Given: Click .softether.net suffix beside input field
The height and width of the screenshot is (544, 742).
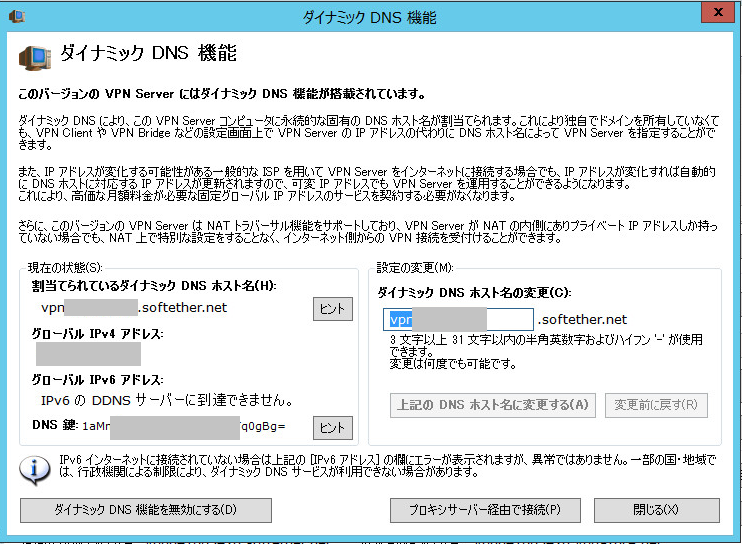Looking at the screenshot, I should point(582,320).
